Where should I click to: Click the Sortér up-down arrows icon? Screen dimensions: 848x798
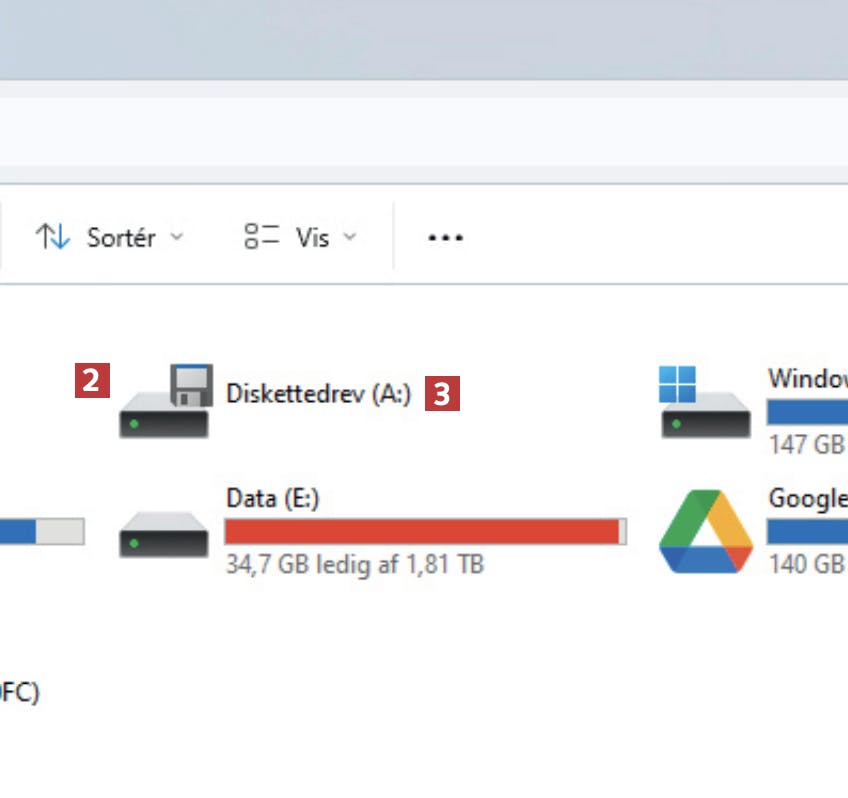(53, 237)
